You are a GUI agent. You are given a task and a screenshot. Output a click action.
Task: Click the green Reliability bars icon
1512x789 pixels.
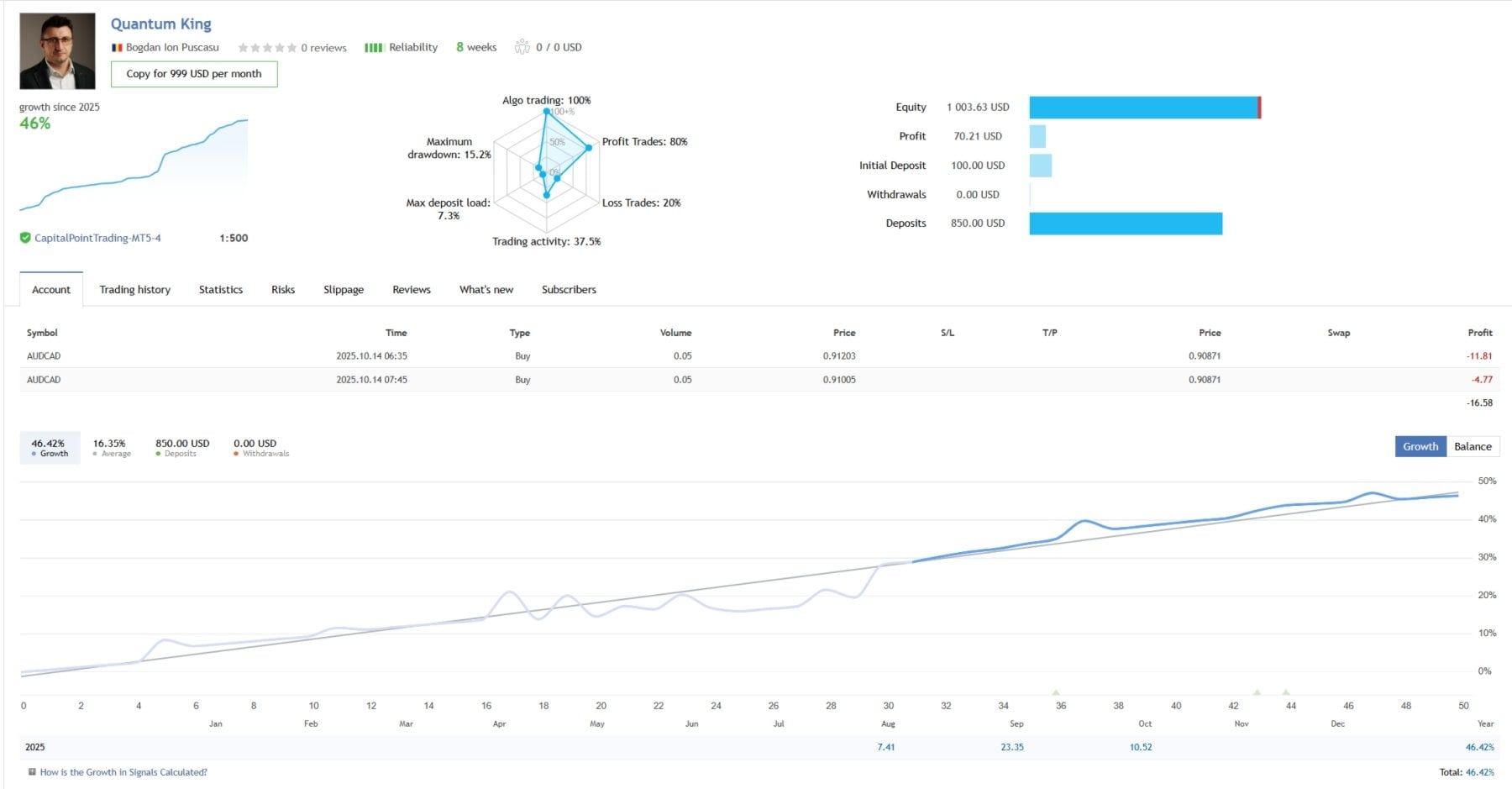pos(374,48)
